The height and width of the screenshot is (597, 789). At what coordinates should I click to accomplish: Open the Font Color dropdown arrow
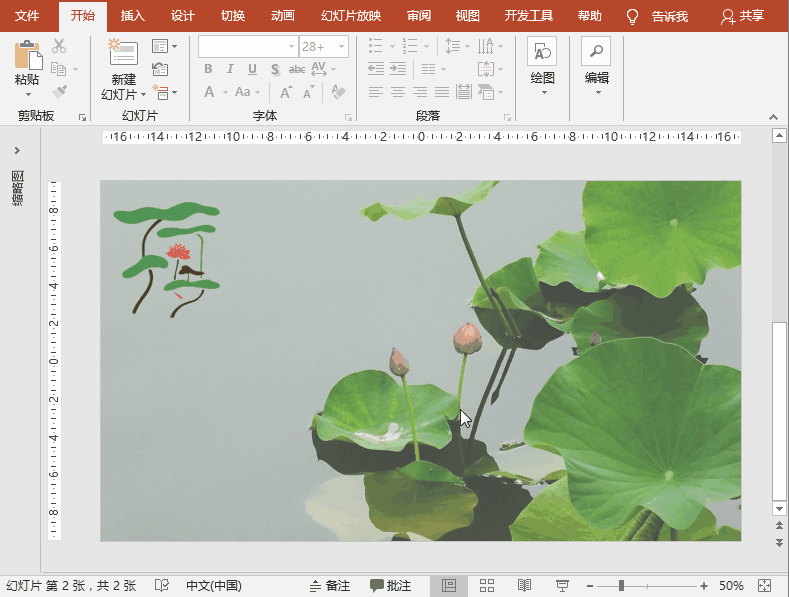click(225, 93)
